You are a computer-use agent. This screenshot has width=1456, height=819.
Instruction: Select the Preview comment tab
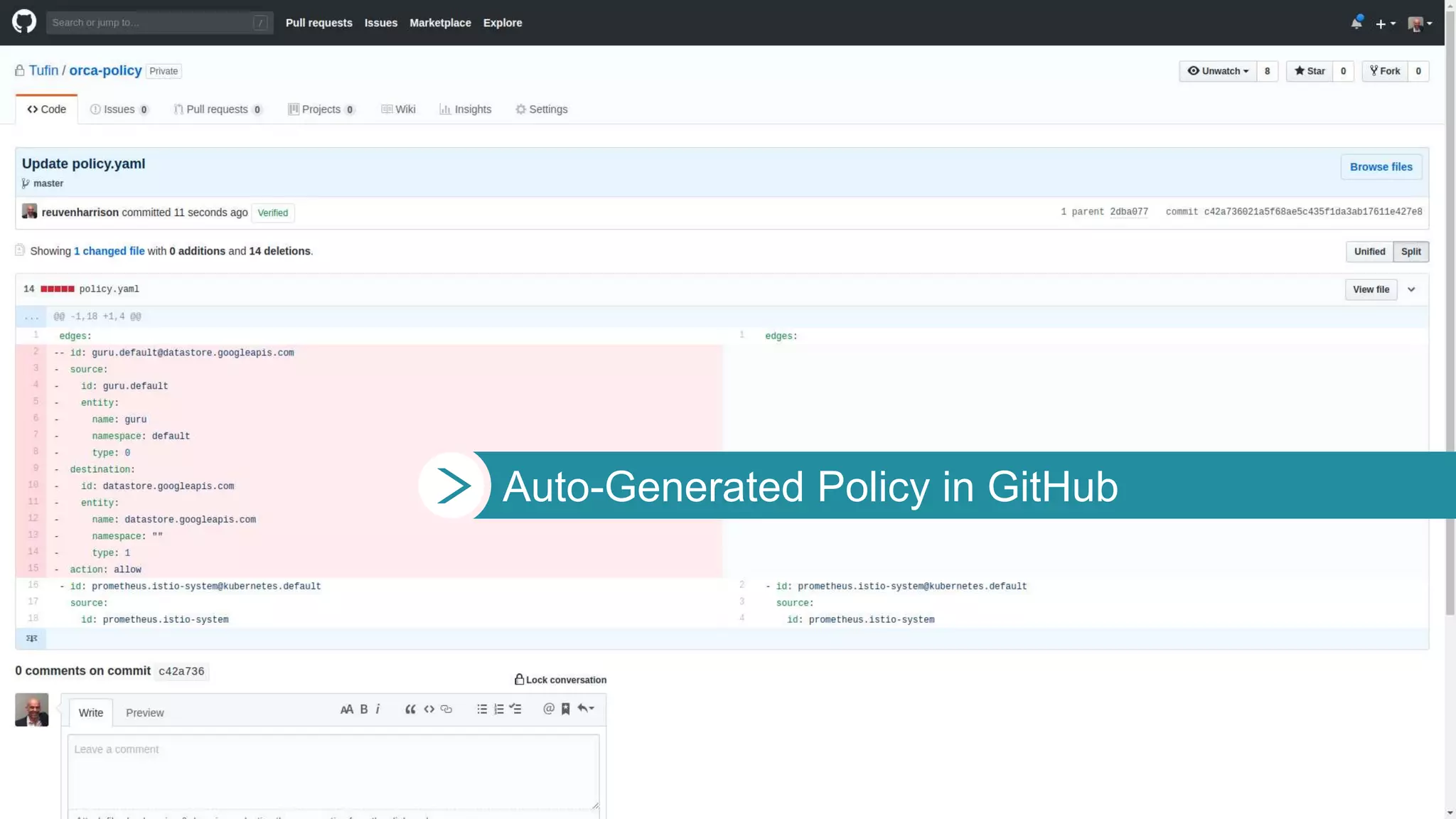[145, 713]
